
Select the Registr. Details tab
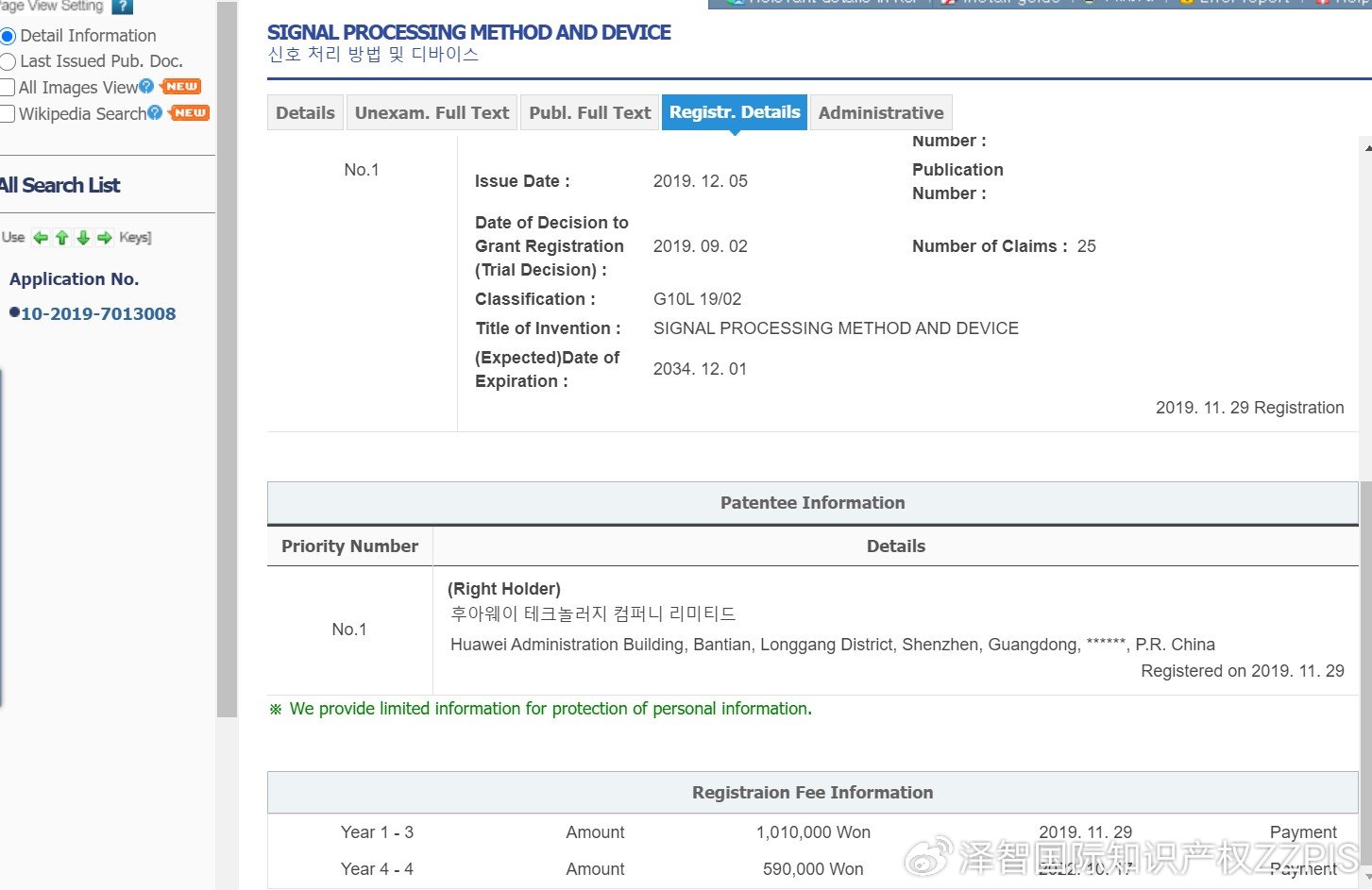click(x=735, y=112)
